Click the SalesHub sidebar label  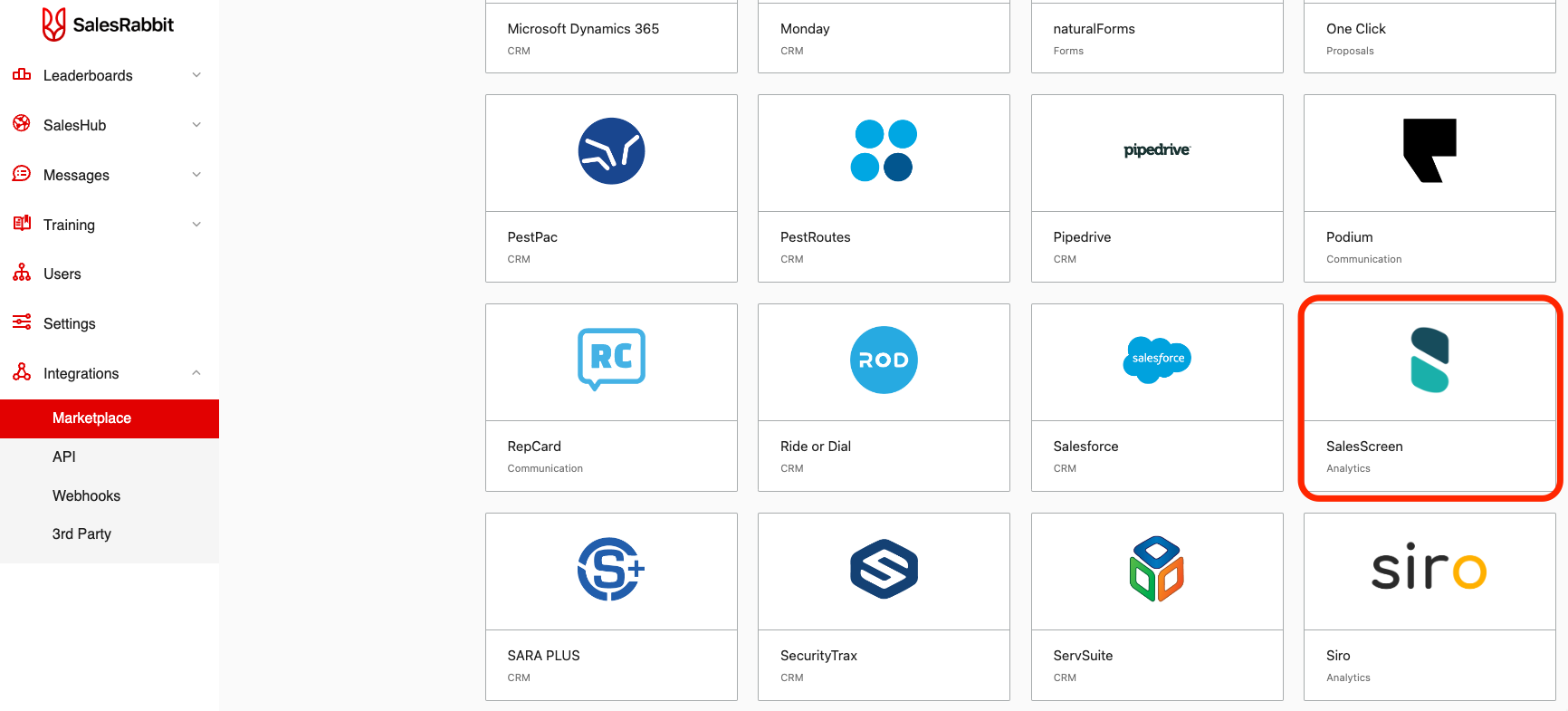(74, 126)
